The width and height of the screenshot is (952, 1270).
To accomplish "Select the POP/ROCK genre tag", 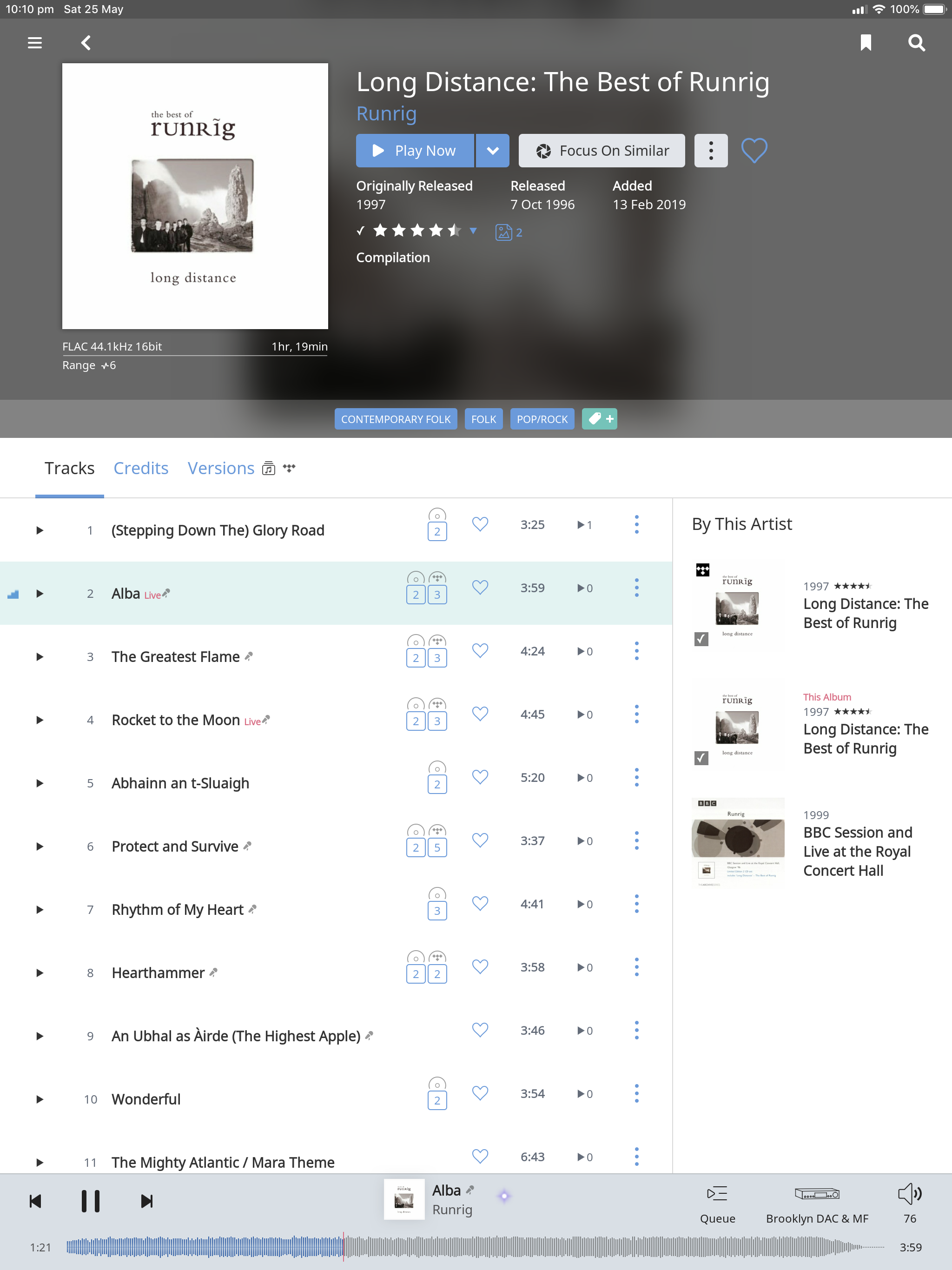I will [542, 419].
